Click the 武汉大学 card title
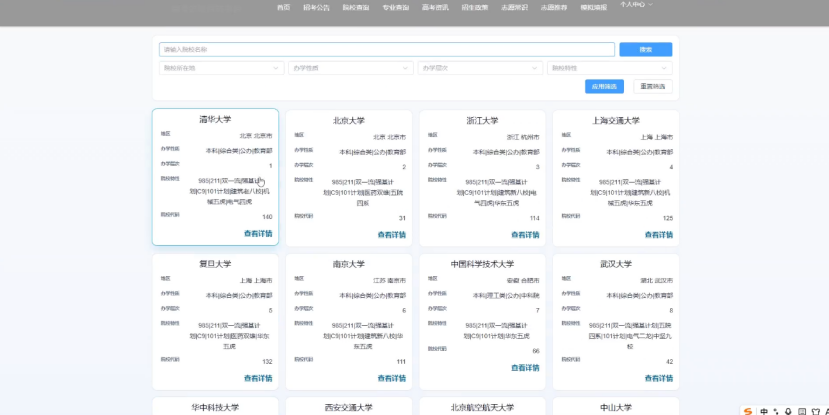 click(616, 264)
